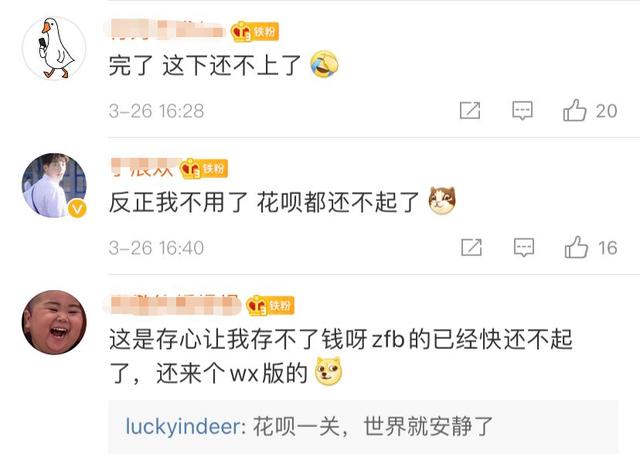Tap the 铁粉 badge on first commenter
The image size is (640, 465).
pos(255,31)
